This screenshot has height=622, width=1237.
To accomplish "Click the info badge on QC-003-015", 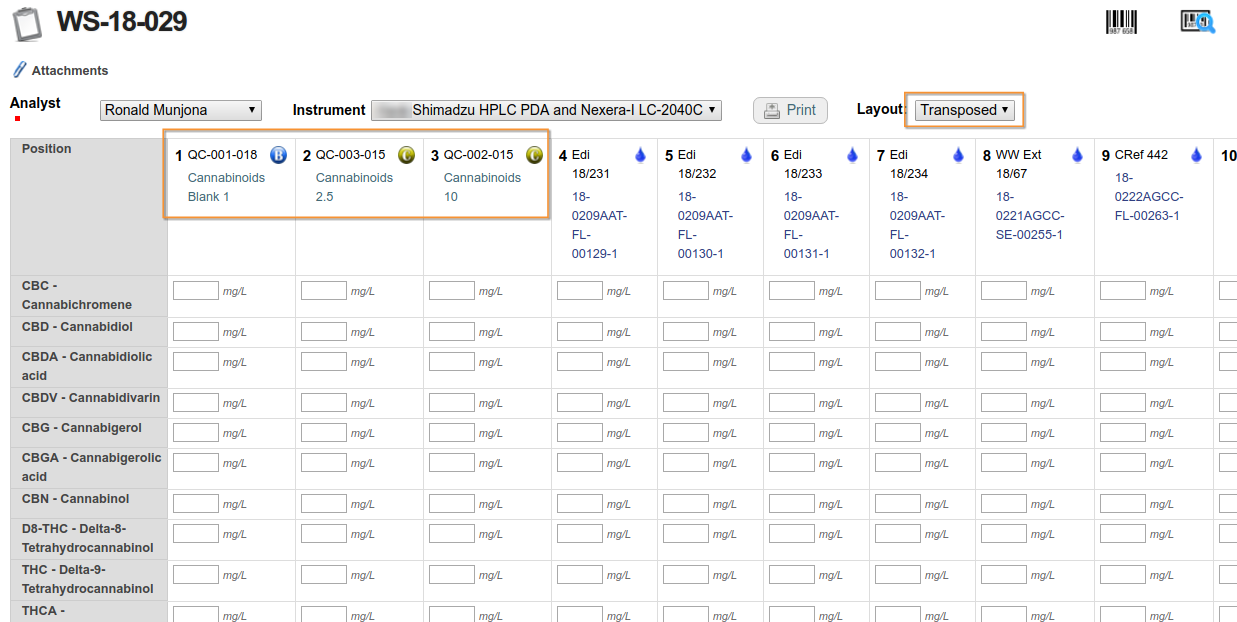I will click(x=407, y=156).
